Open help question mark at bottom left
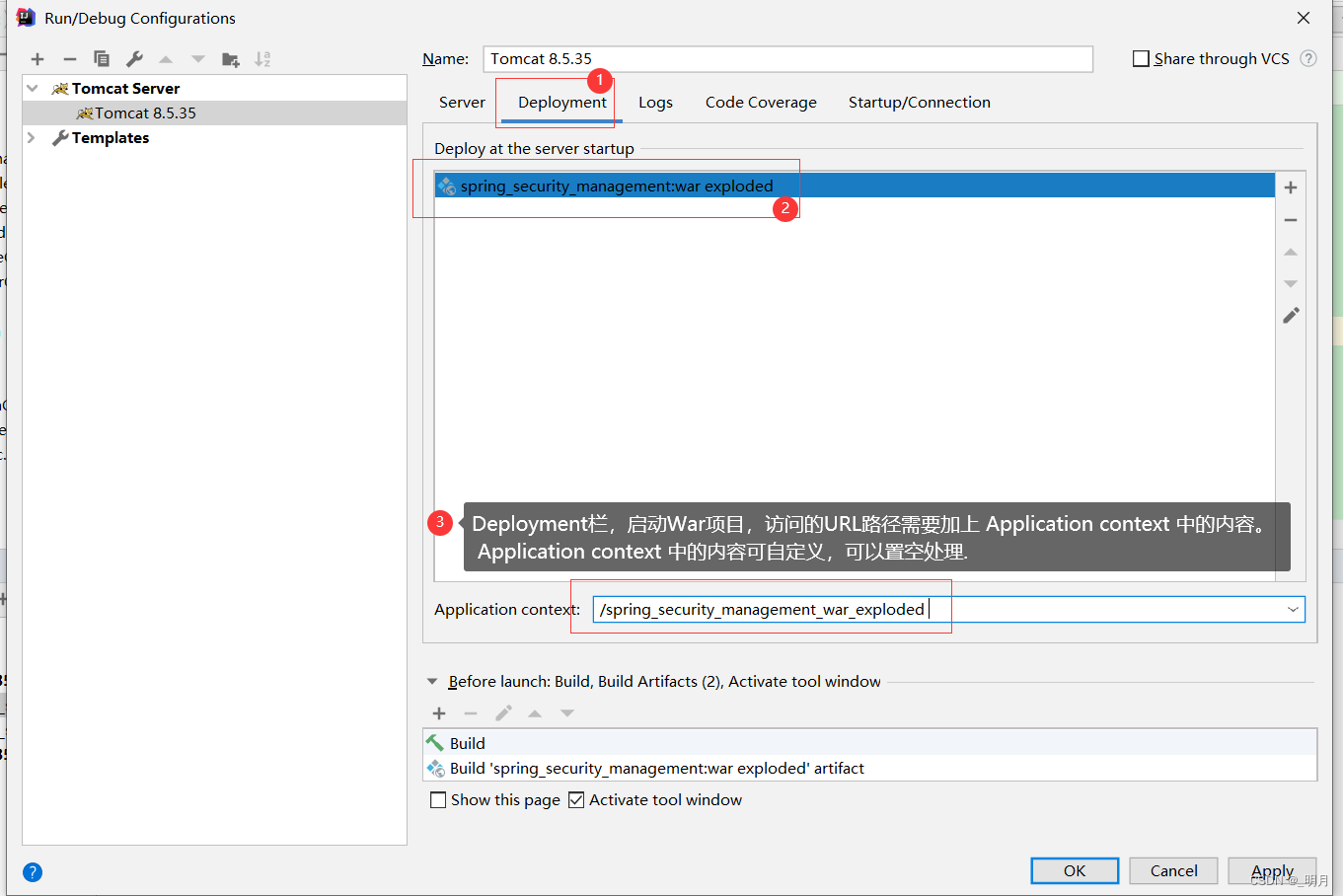 click(33, 872)
